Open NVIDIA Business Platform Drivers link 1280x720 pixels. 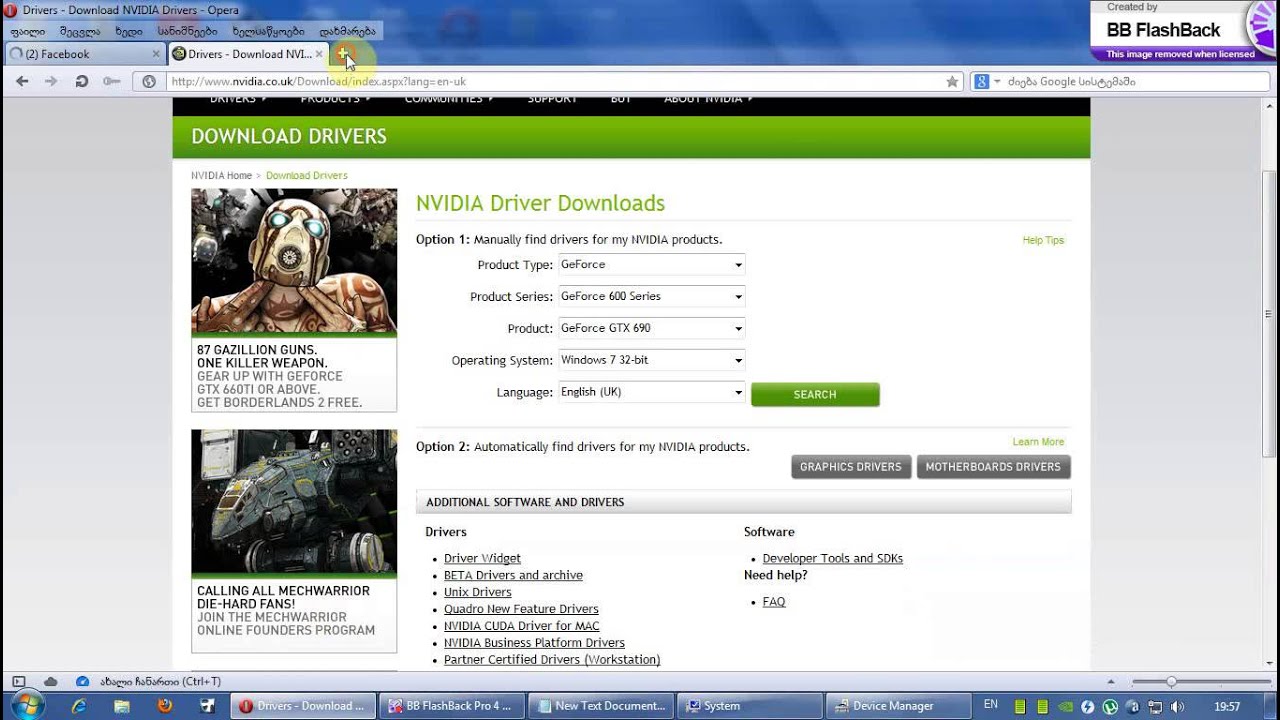click(534, 644)
